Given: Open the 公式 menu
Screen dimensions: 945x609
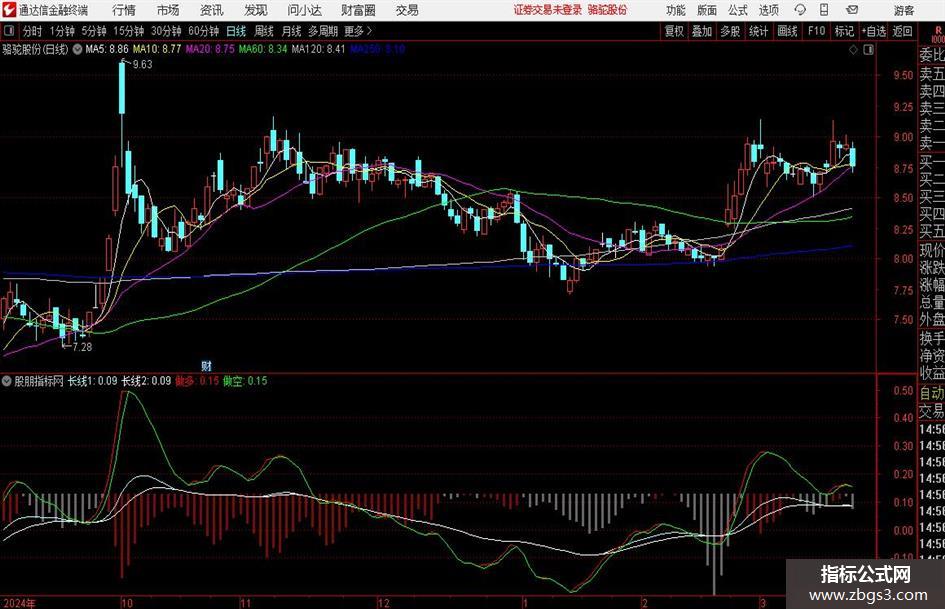Looking at the screenshot, I should coord(738,10).
